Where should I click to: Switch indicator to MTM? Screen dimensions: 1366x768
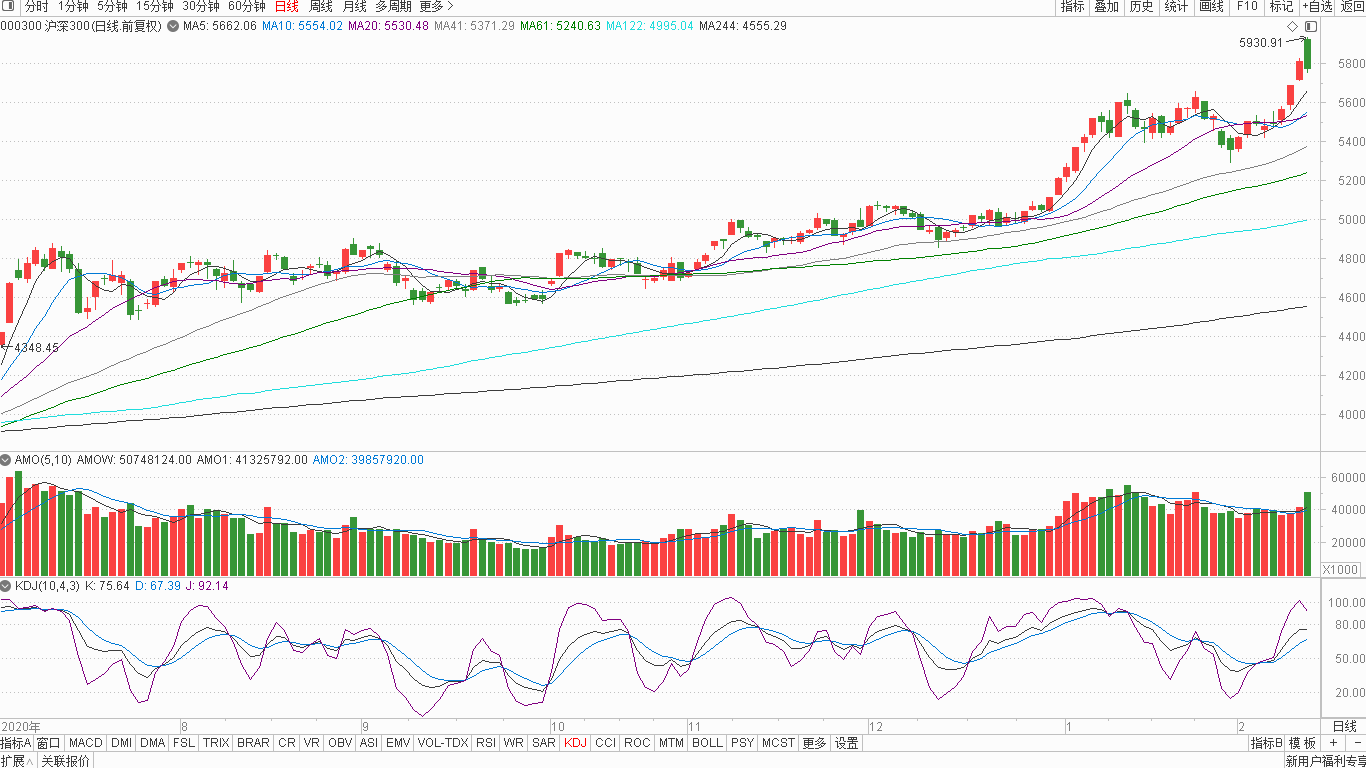[x=671, y=743]
